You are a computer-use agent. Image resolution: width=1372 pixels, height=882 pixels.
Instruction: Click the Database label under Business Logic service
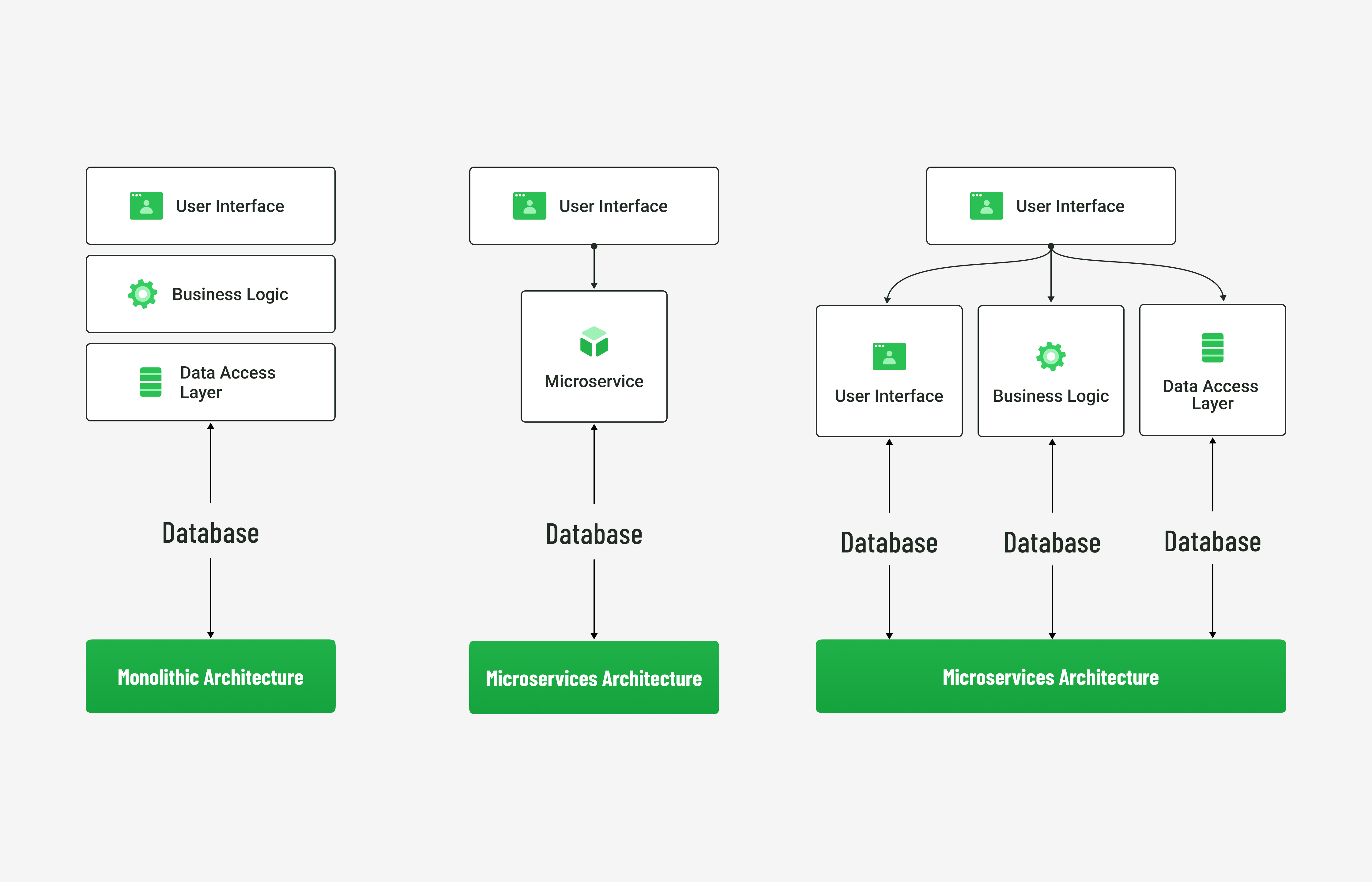click(x=1052, y=542)
